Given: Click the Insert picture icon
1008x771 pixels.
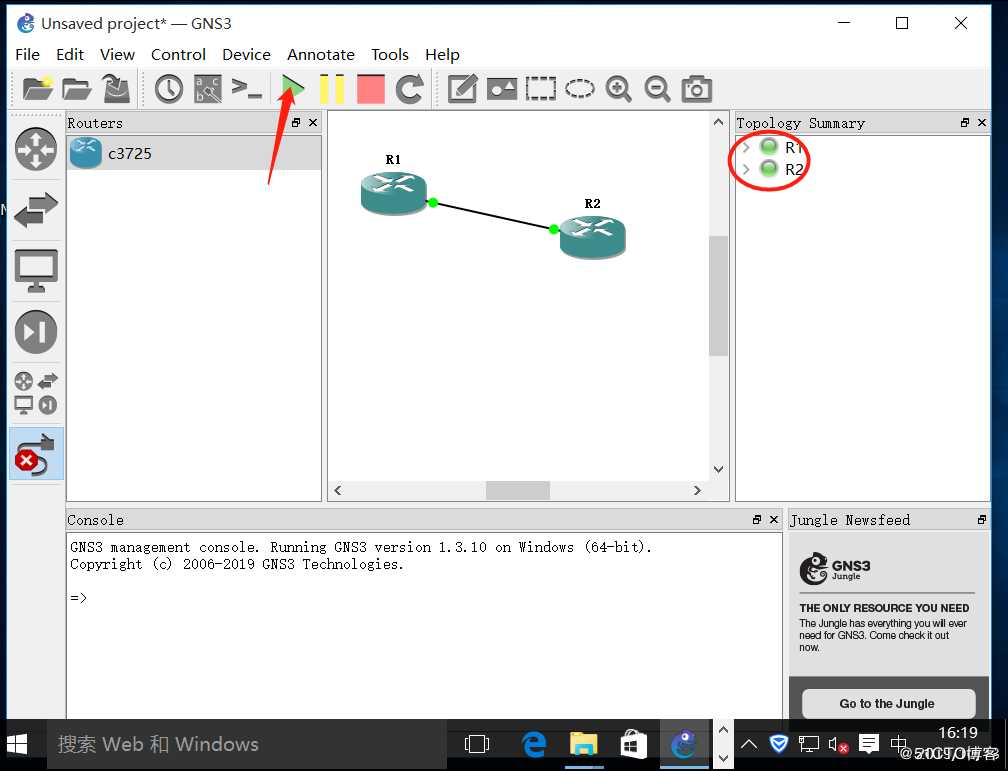Looking at the screenshot, I should coord(501,89).
